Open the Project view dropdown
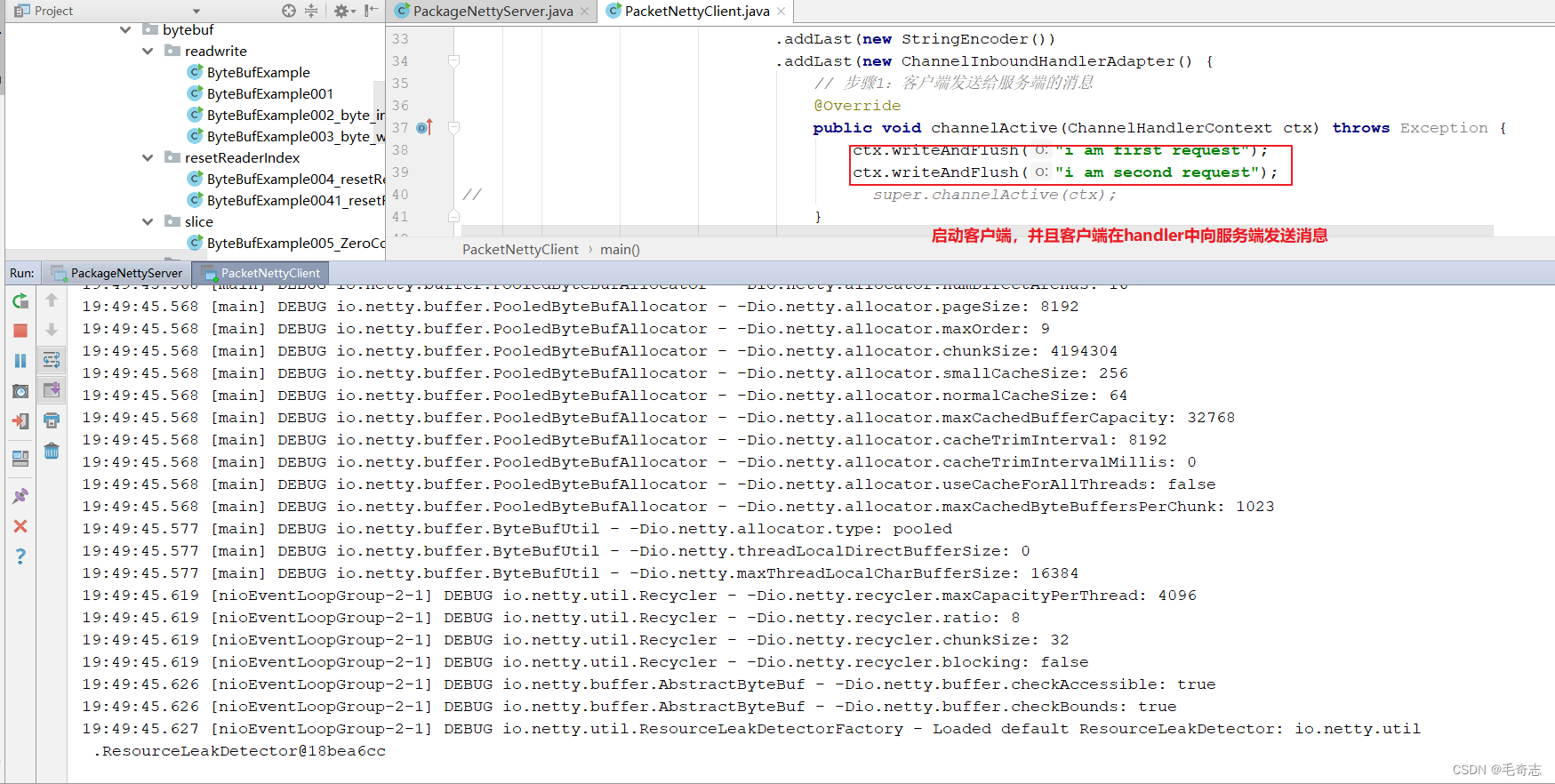The width and height of the screenshot is (1555, 784). click(196, 12)
